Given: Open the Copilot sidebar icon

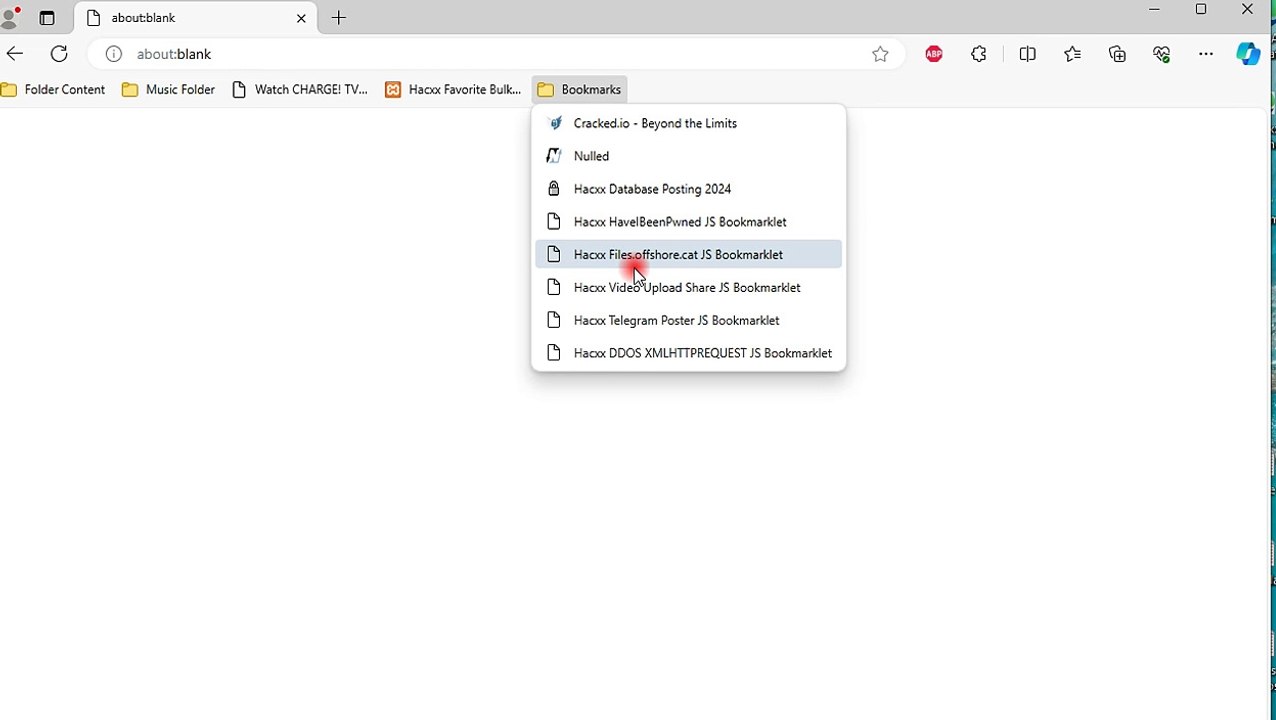Looking at the screenshot, I should coord(1248,54).
